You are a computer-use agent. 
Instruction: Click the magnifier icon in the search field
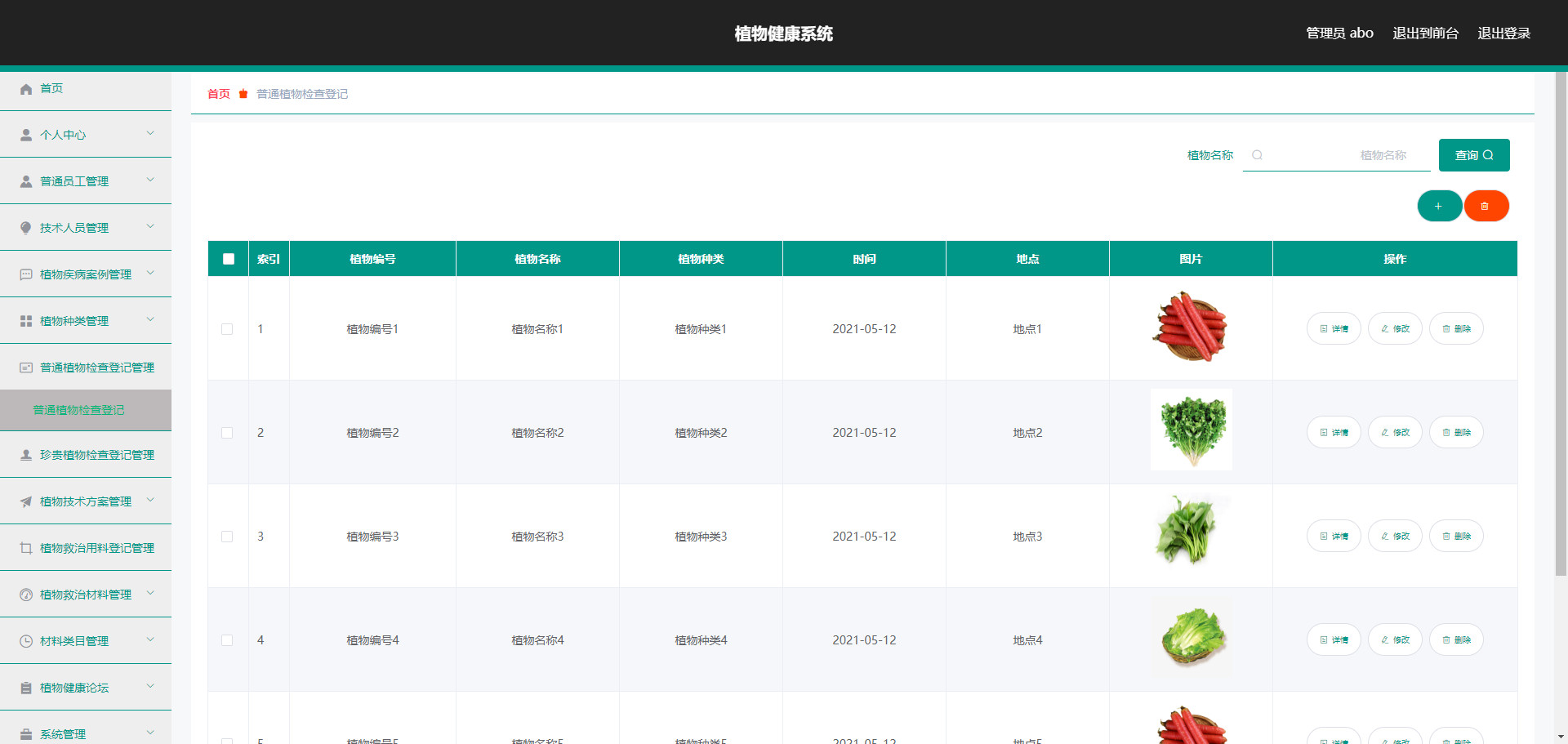coord(1258,155)
